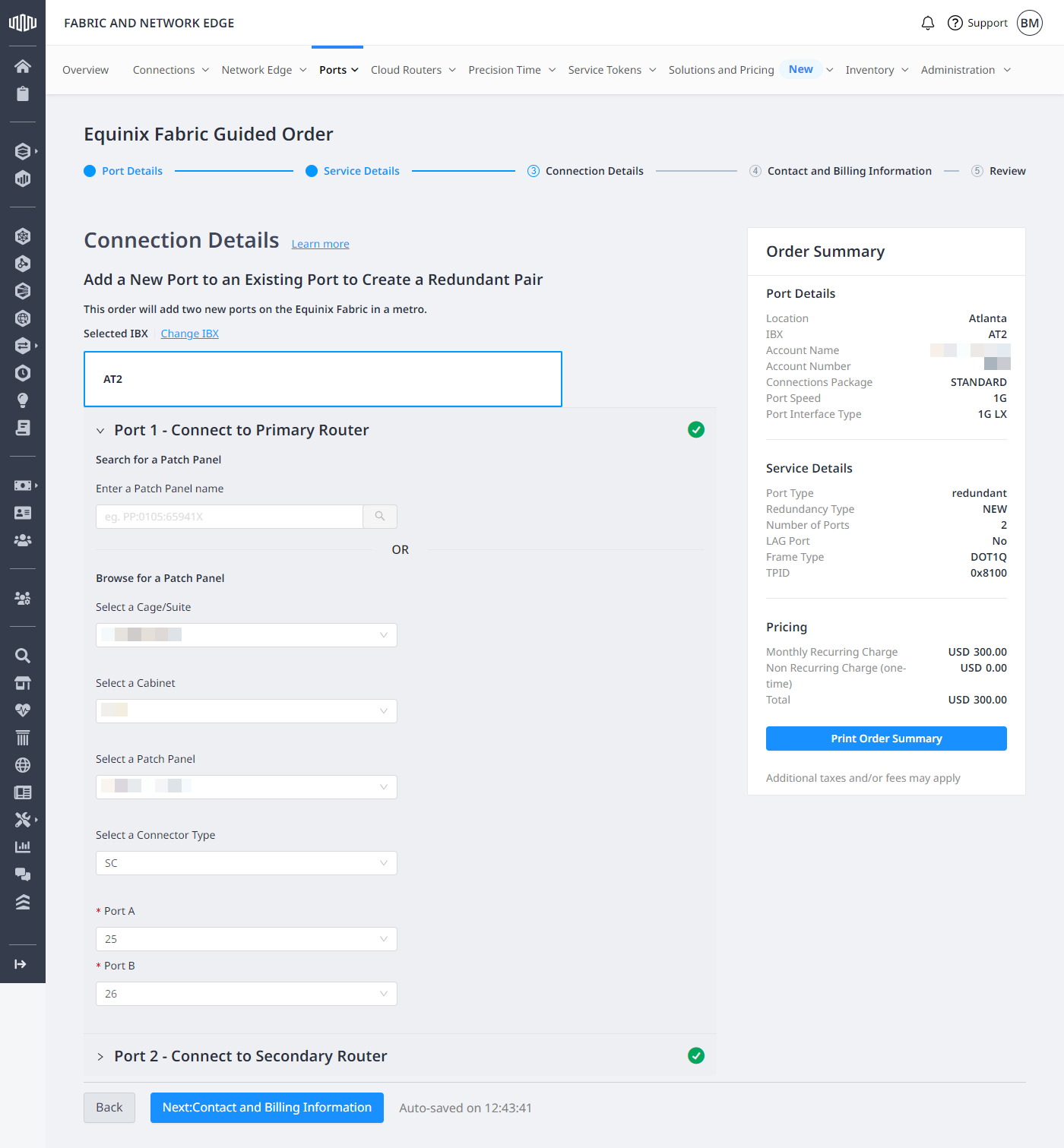Click the magnifier search icon in the sidebar
The width and height of the screenshot is (1064, 1148).
(x=23, y=656)
